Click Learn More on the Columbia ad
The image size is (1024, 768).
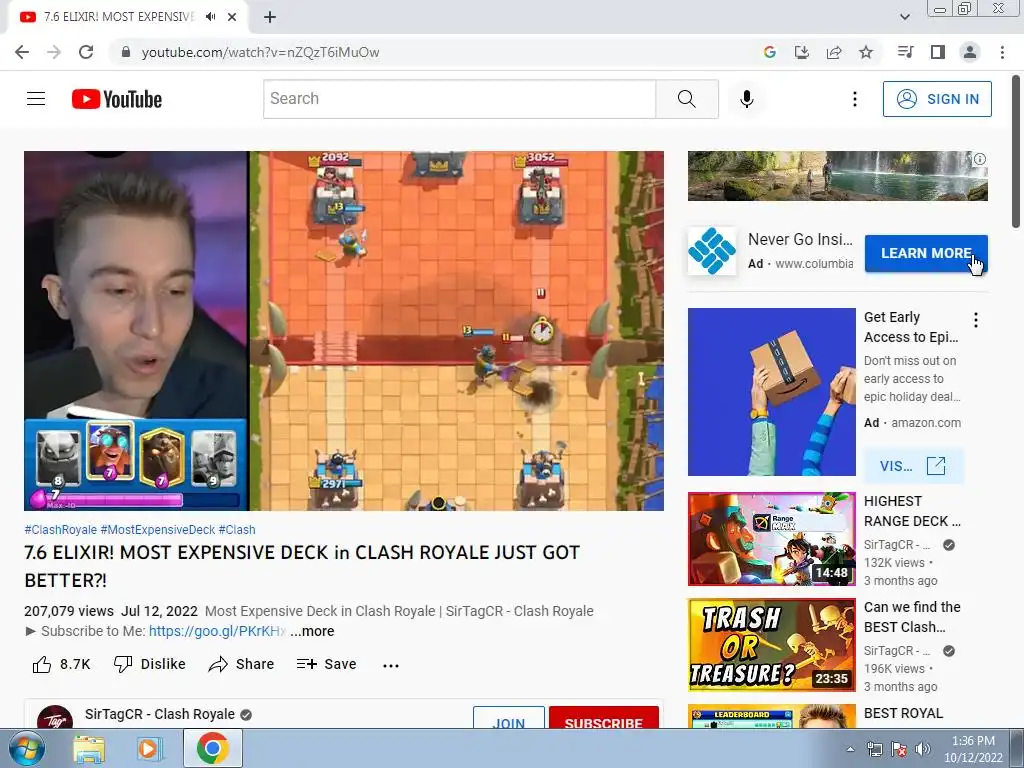[x=926, y=253]
